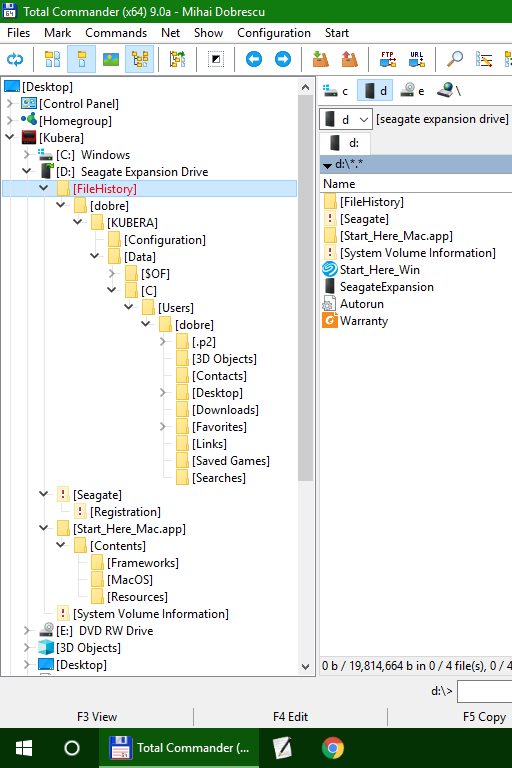Click the F3 View button

click(x=97, y=717)
